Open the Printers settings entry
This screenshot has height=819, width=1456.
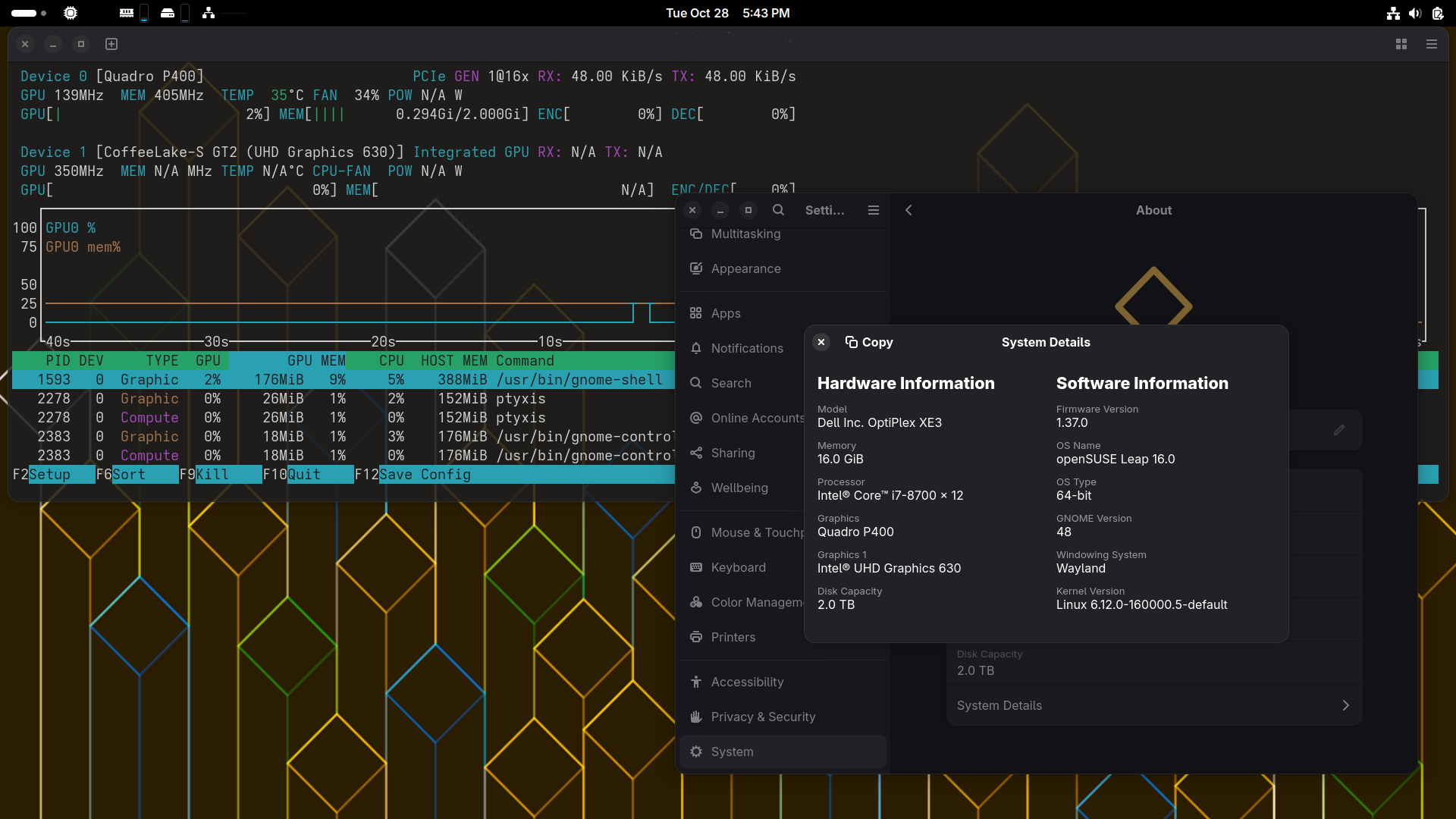point(733,637)
